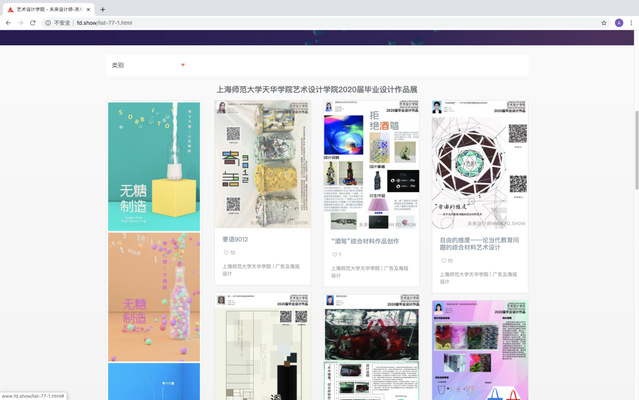Open the "酒驾"综合材料作品创作 title link
This screenshot has height=400, width=639.
(x=365, y=241)
